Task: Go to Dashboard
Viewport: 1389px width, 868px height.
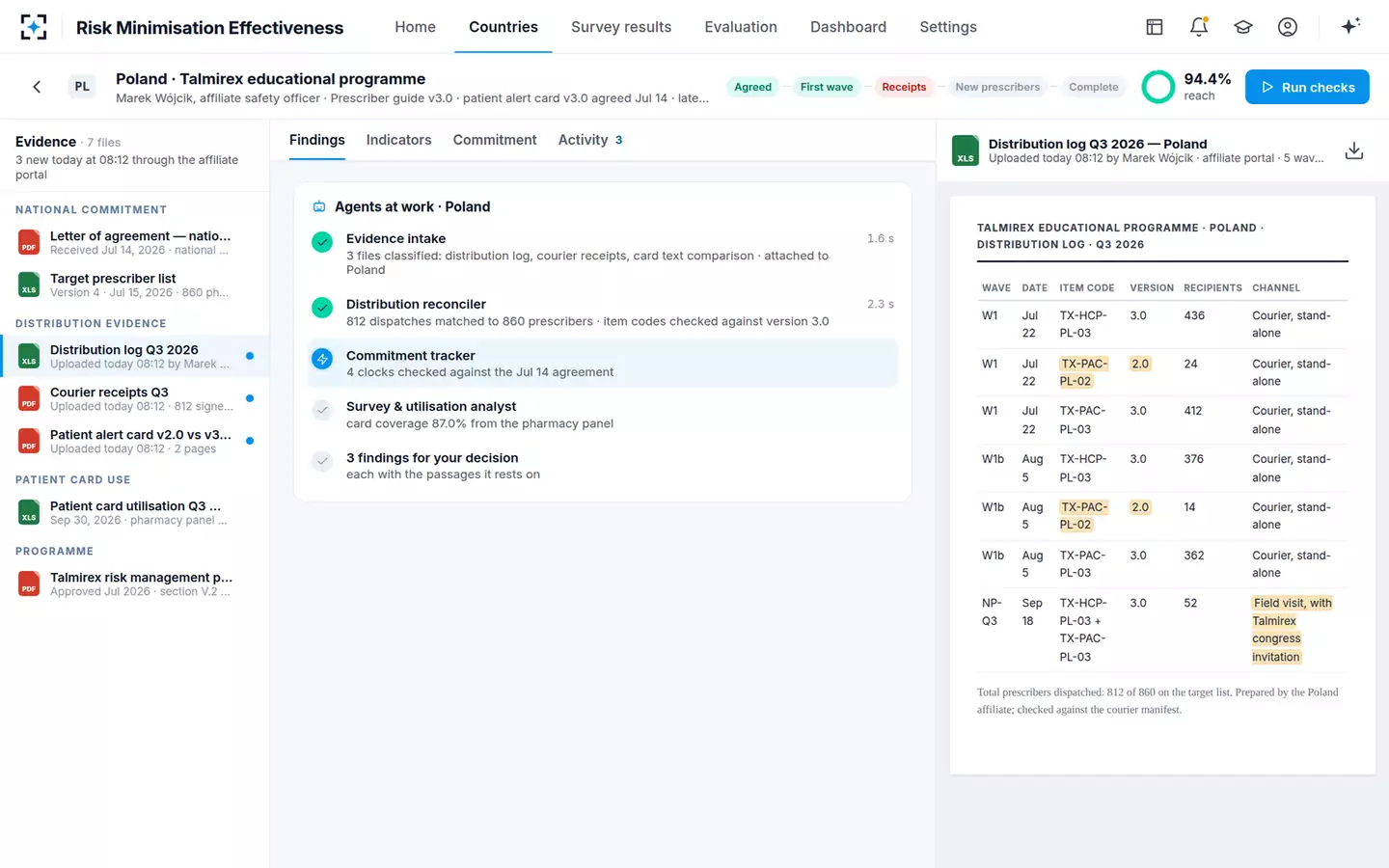Action: click(848, 27)
